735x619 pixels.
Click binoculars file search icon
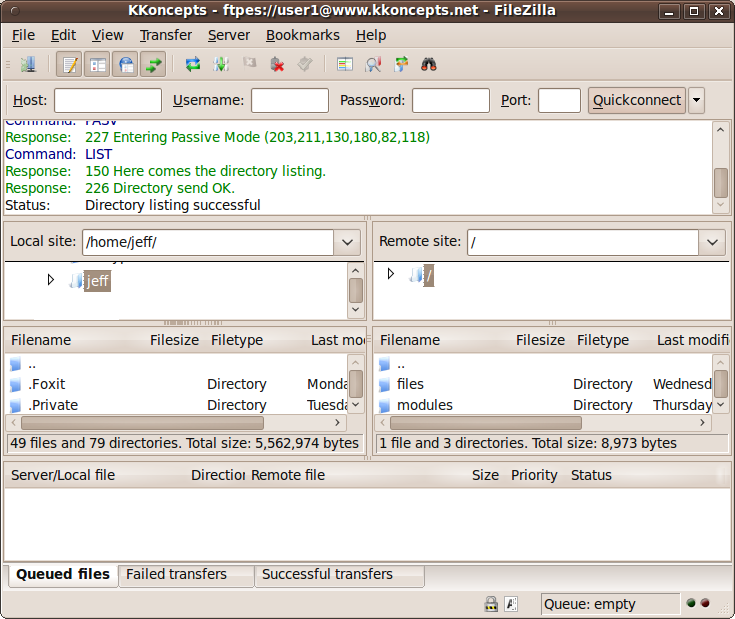pos(429,64)
